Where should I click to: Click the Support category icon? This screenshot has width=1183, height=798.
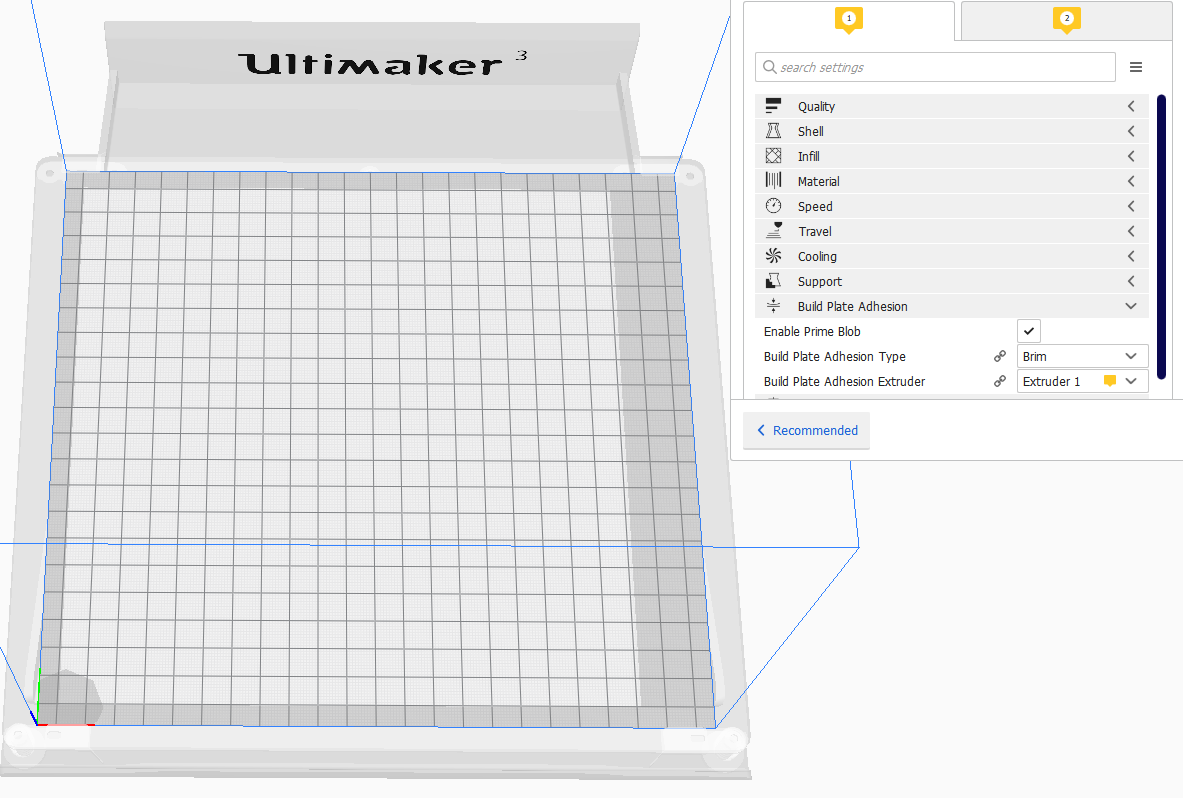773,281
